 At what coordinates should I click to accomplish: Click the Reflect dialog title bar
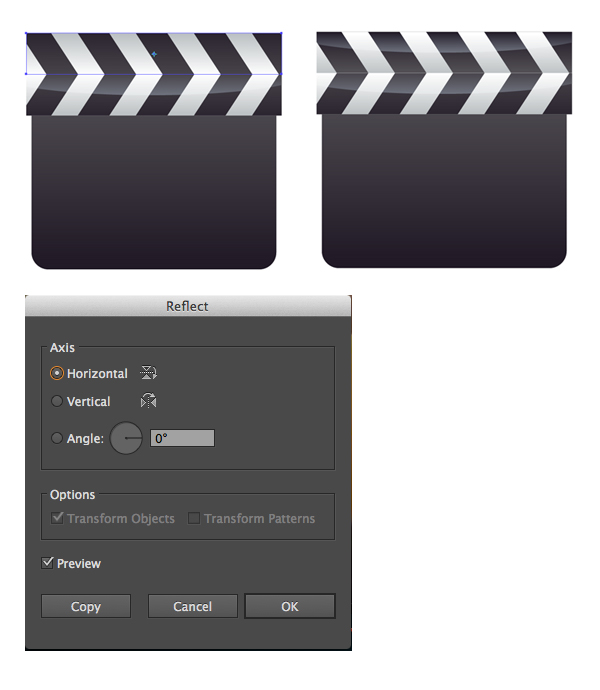click(188, 306)
